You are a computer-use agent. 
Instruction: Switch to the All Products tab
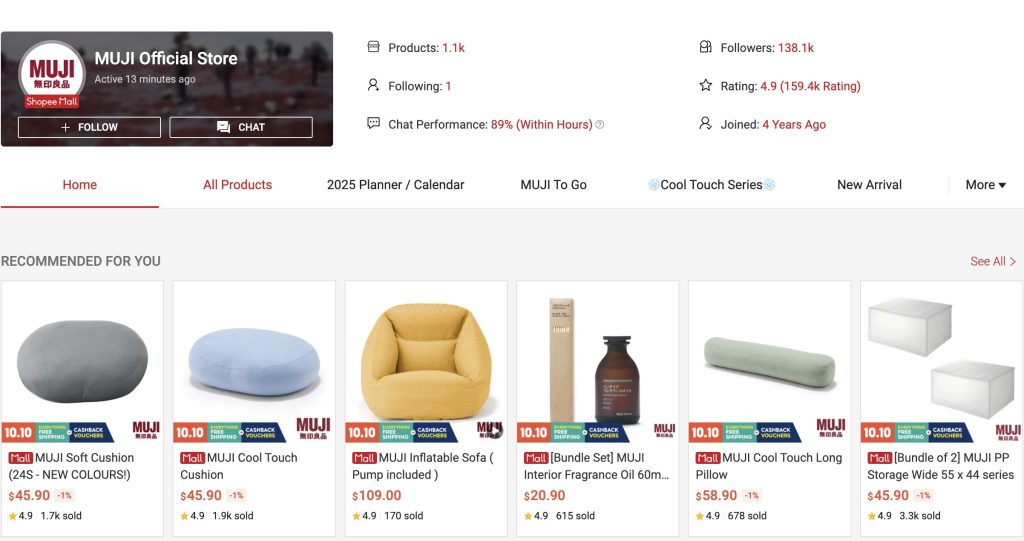tap(237, 185)
